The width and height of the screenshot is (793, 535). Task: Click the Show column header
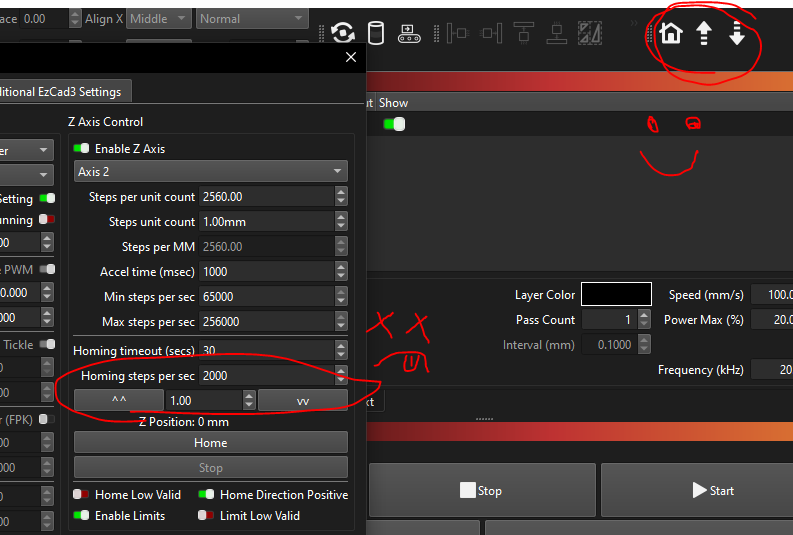pyautogui.click(x=393, y=103)
